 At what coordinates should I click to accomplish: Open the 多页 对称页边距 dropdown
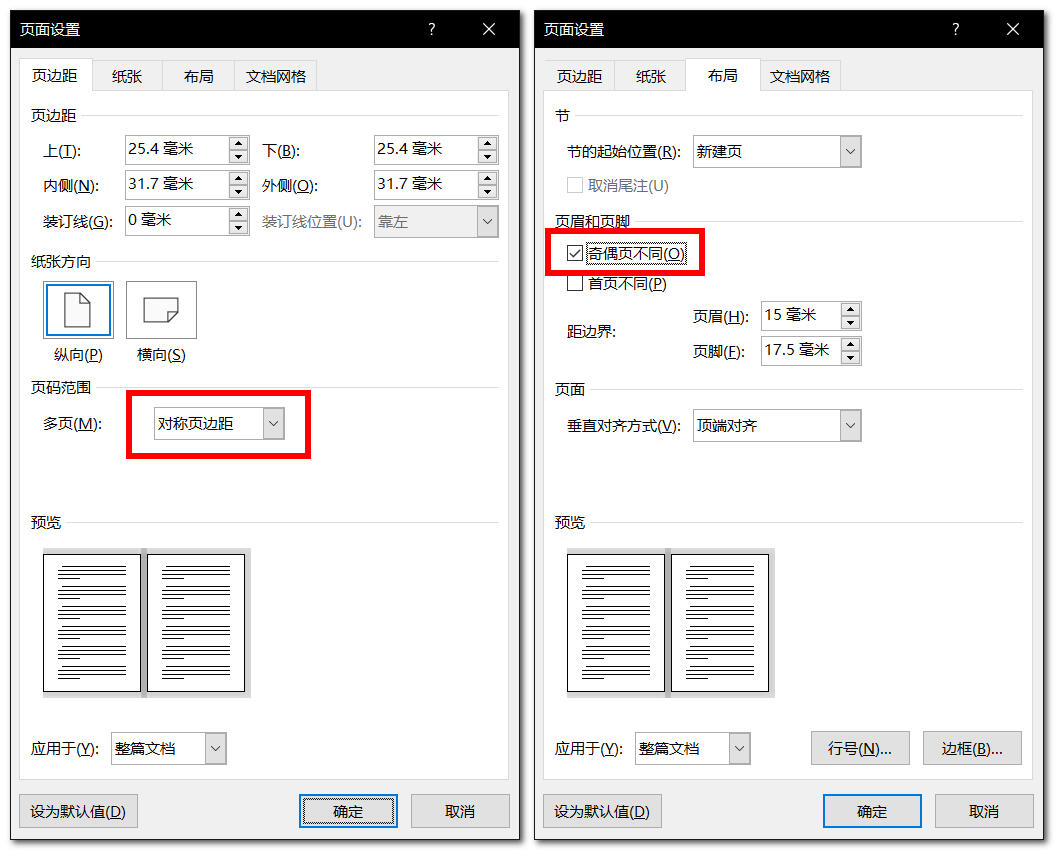click(x=273, y=424)
